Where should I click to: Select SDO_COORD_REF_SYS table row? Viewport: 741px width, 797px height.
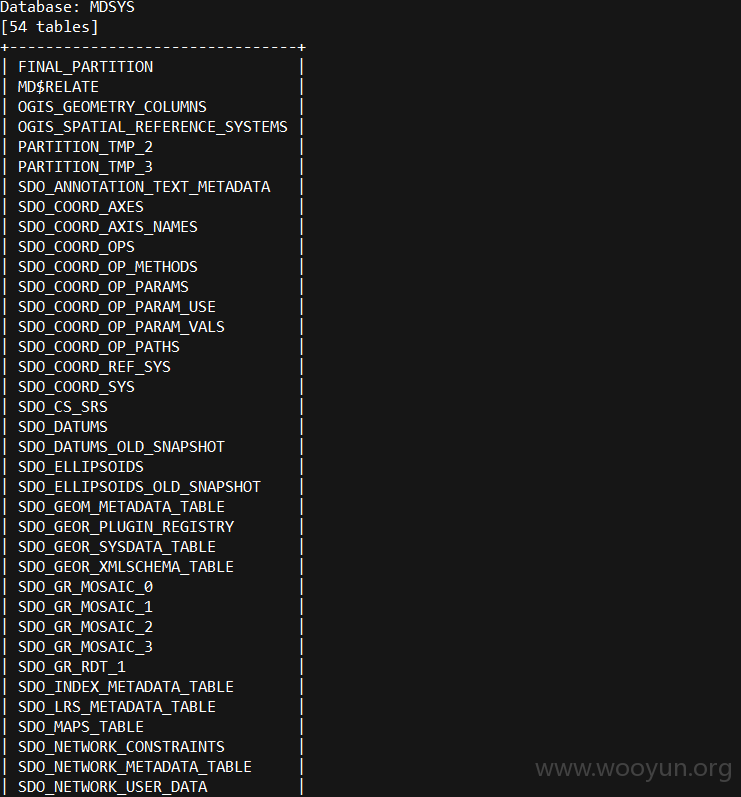95,367
